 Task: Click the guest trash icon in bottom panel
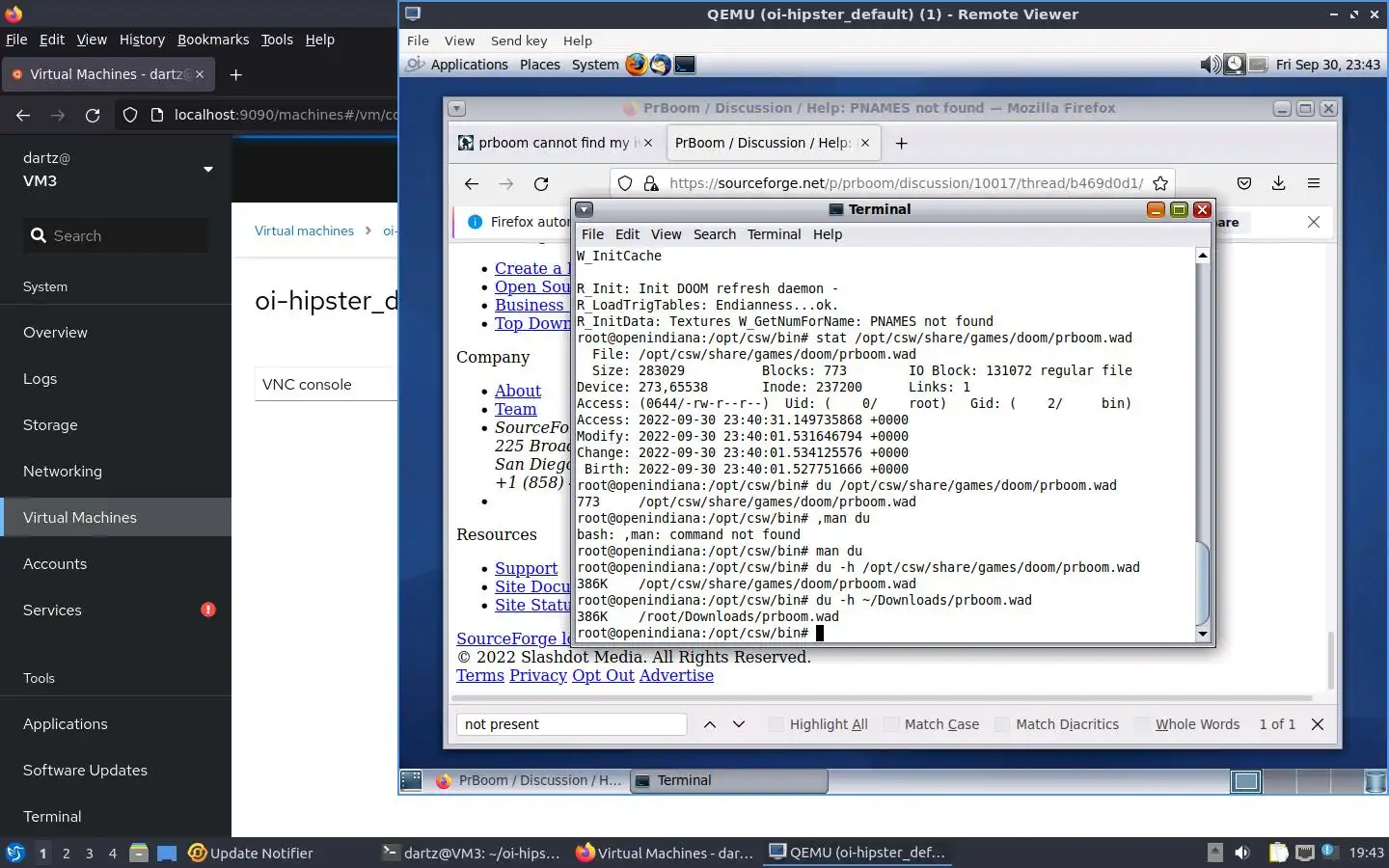click(x=1375, y=780)
